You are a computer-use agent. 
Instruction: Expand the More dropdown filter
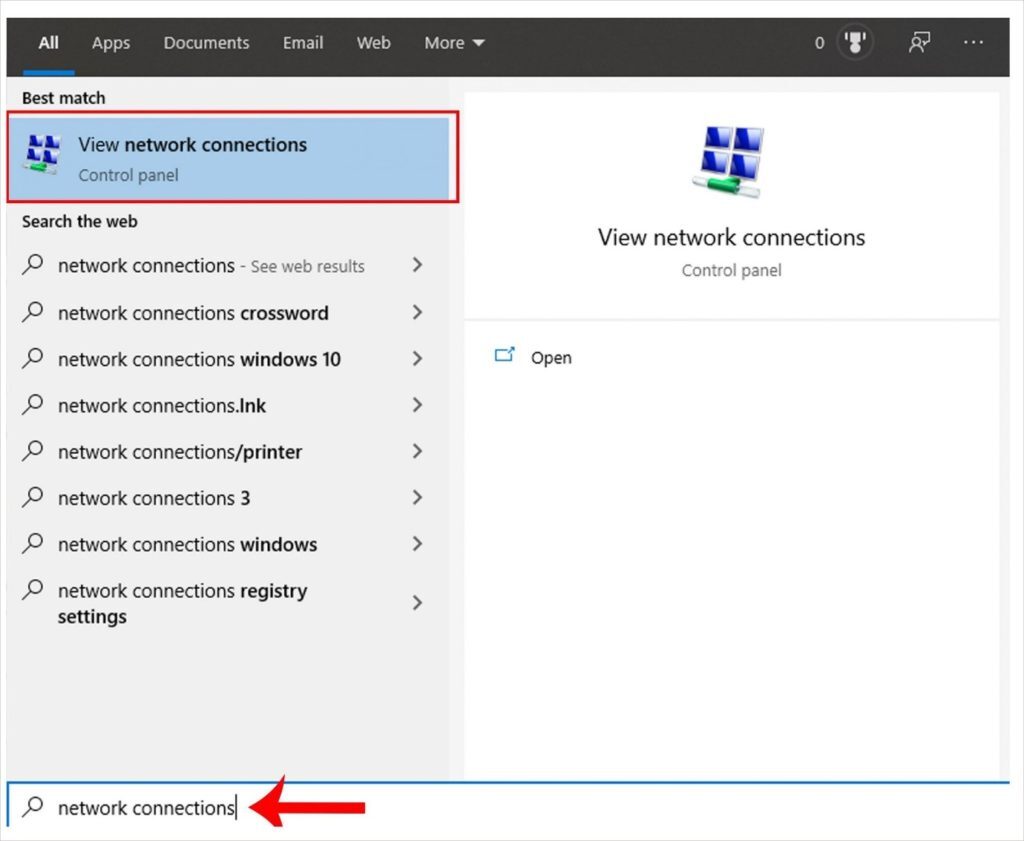(x=454, y=43)
